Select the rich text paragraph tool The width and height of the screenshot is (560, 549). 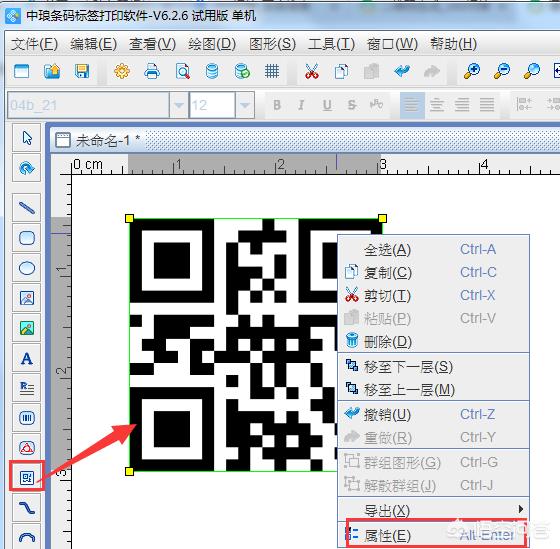[27, 388]
